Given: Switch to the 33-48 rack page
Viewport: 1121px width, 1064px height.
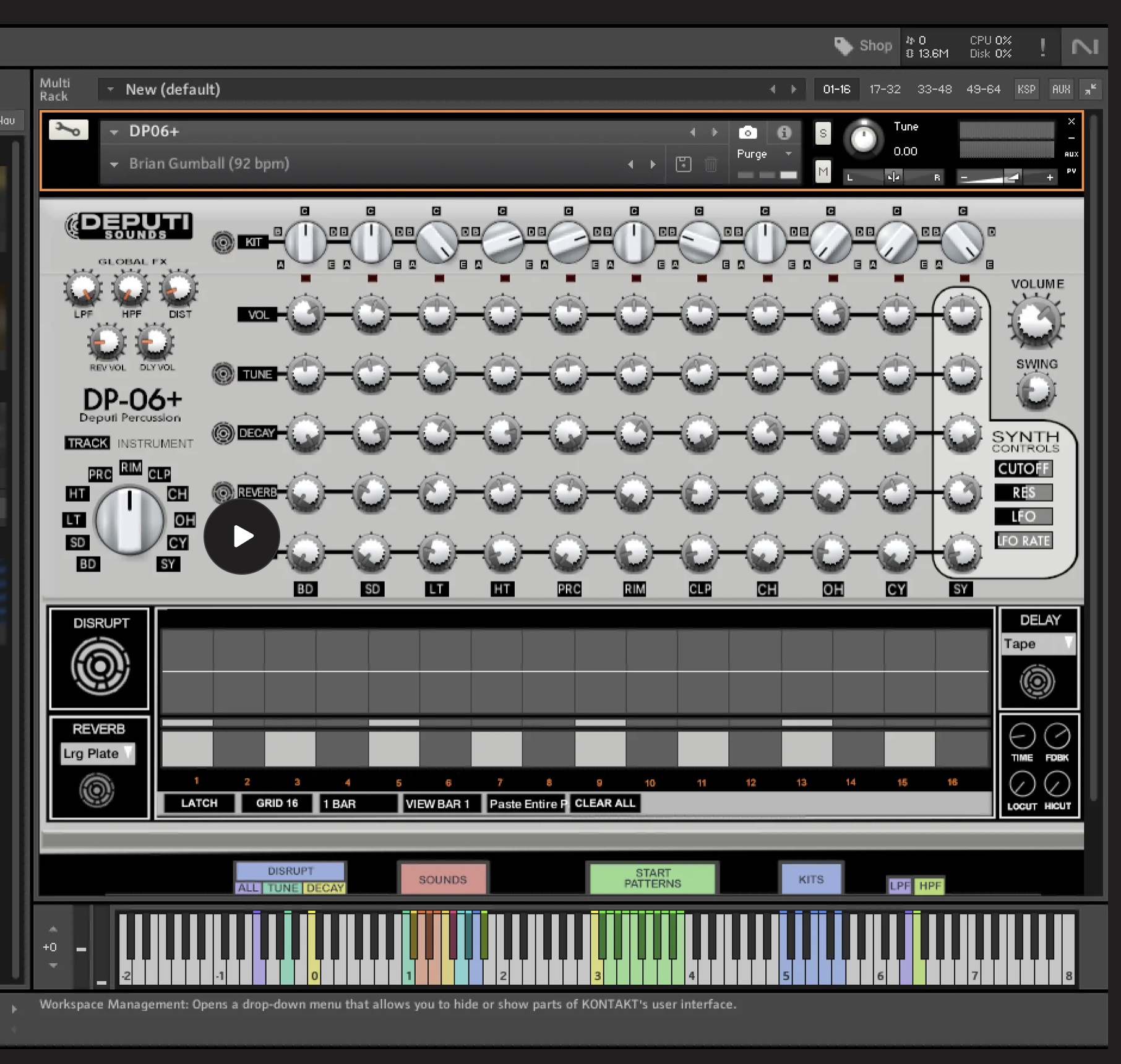Looking at the screenshot, I should coord(934,89).
